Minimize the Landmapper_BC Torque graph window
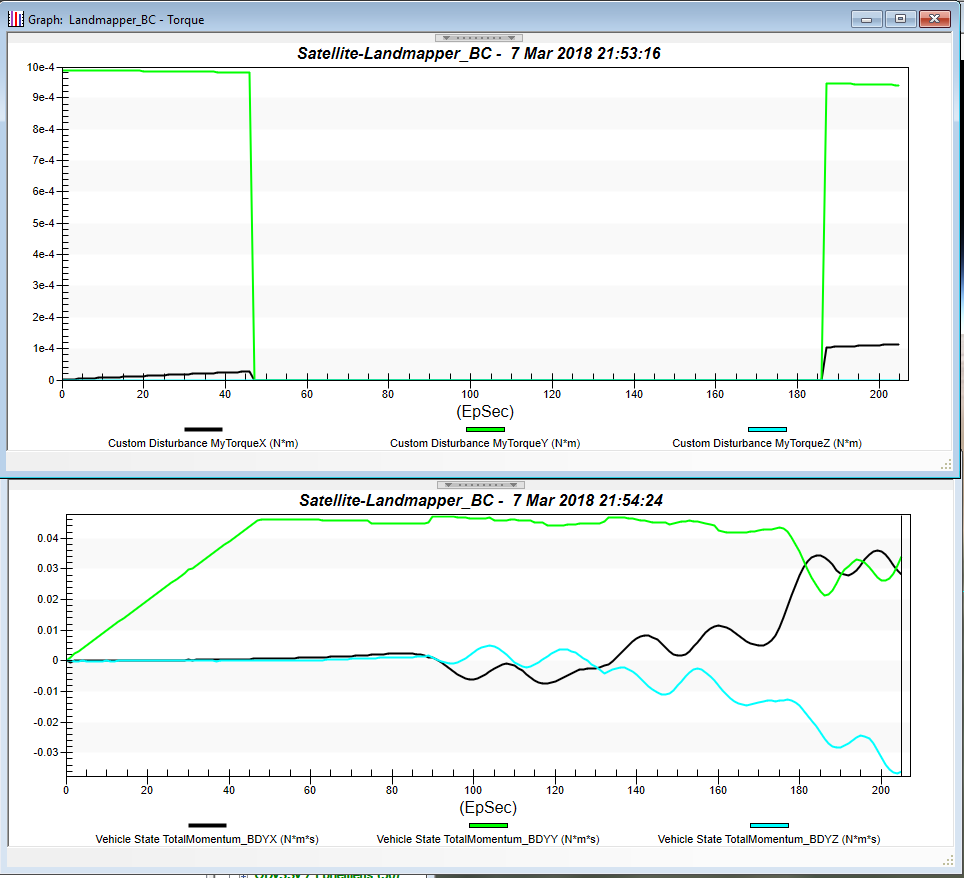 pos(866,19)
